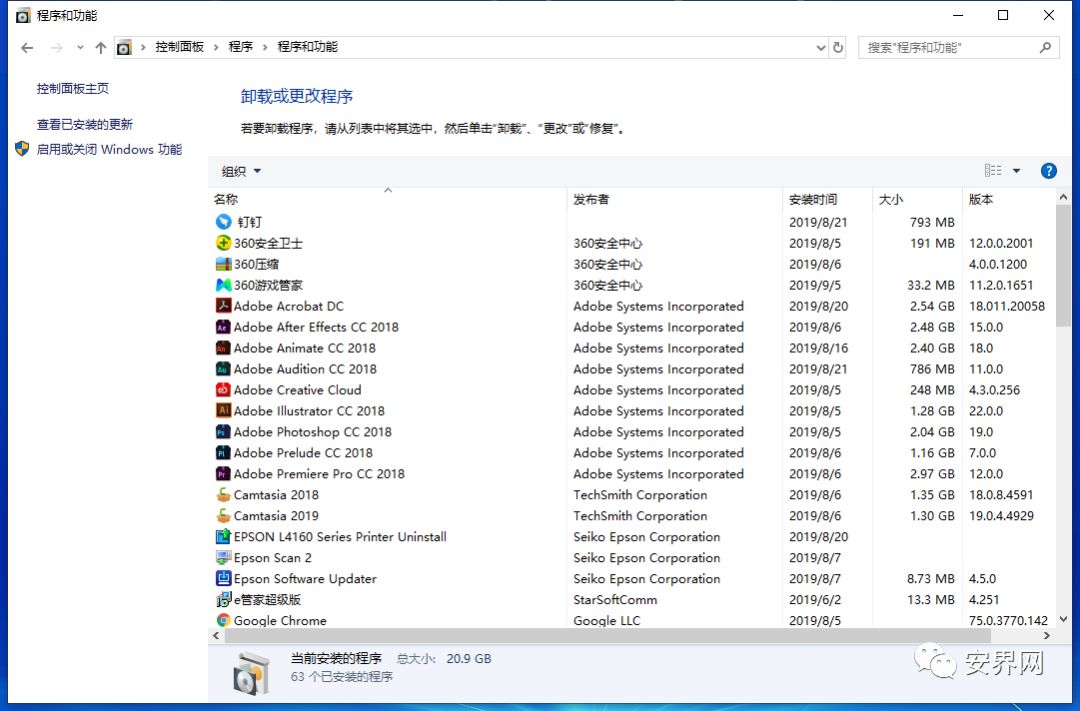Screen dimensions: 1080x711
Task: Open 查看已安装的更新 link
Action: click(x=84, y=124)
